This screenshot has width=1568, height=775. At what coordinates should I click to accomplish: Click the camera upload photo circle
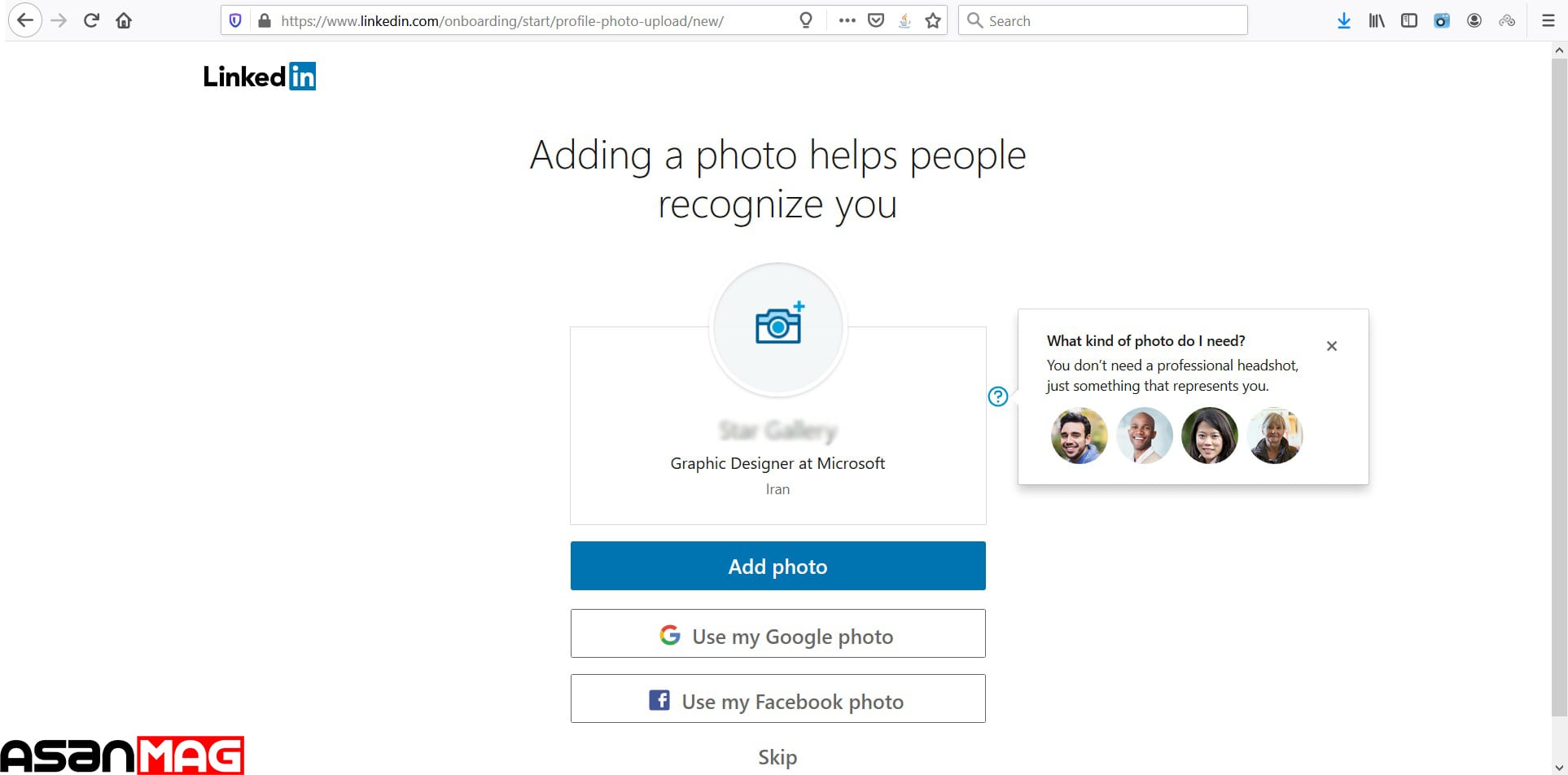pos(778,326)
